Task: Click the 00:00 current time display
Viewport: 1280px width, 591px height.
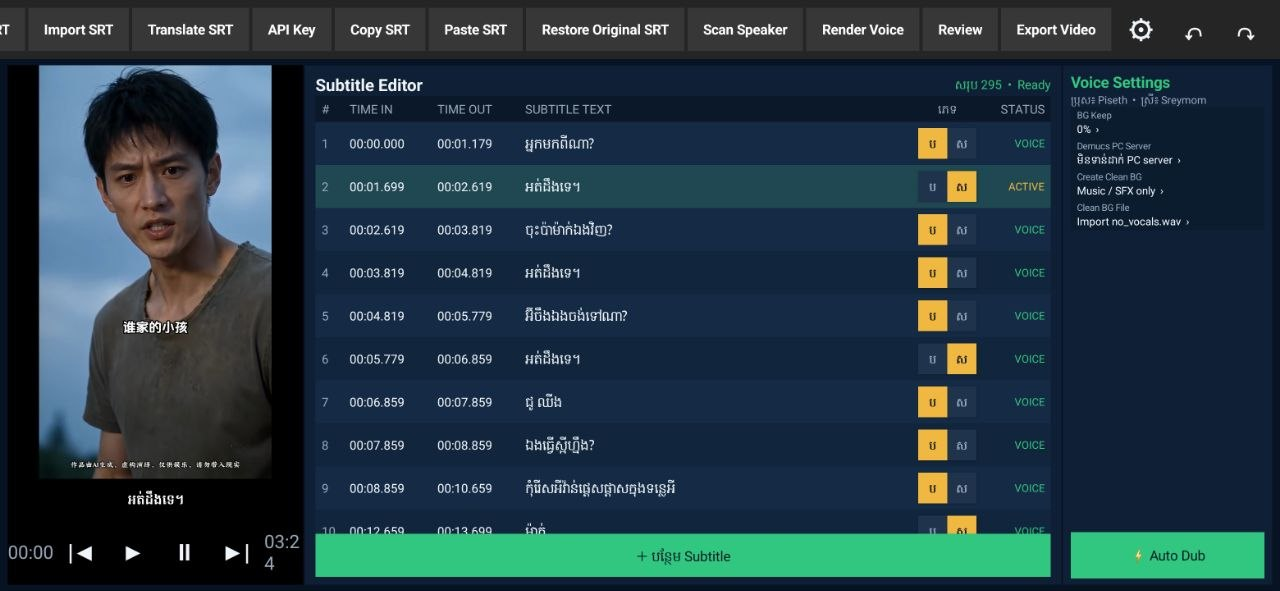Action: coord(31,553)
